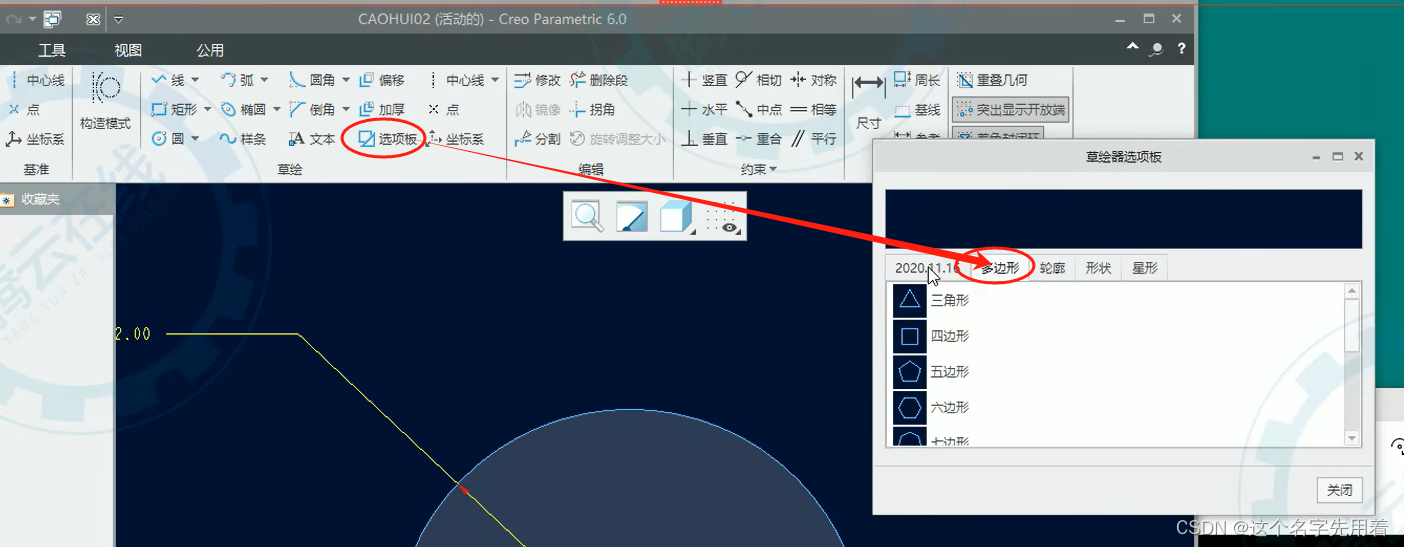The image size is (1404, 547).
Task: Select the 删除段 delete segment tool
Action: click(599, 80)
